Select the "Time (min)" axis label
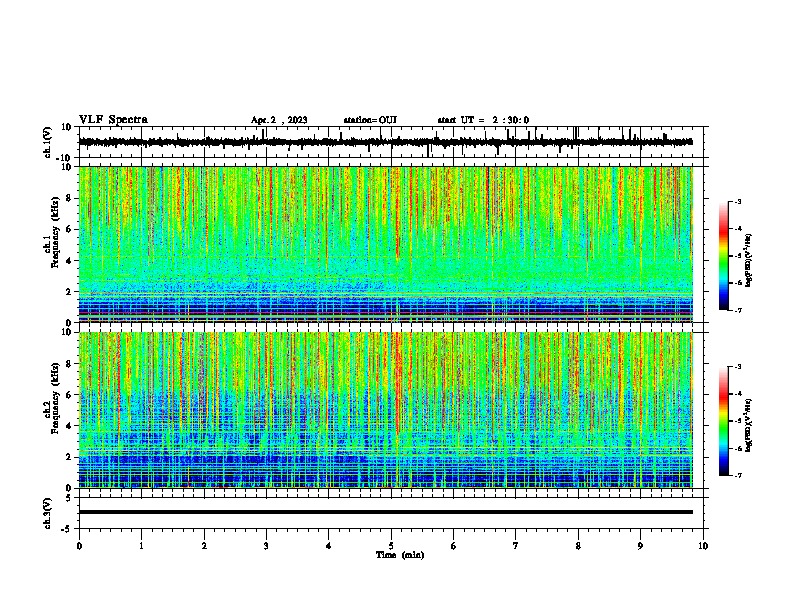This screenshot has width=792, height=612. point(400,555)
